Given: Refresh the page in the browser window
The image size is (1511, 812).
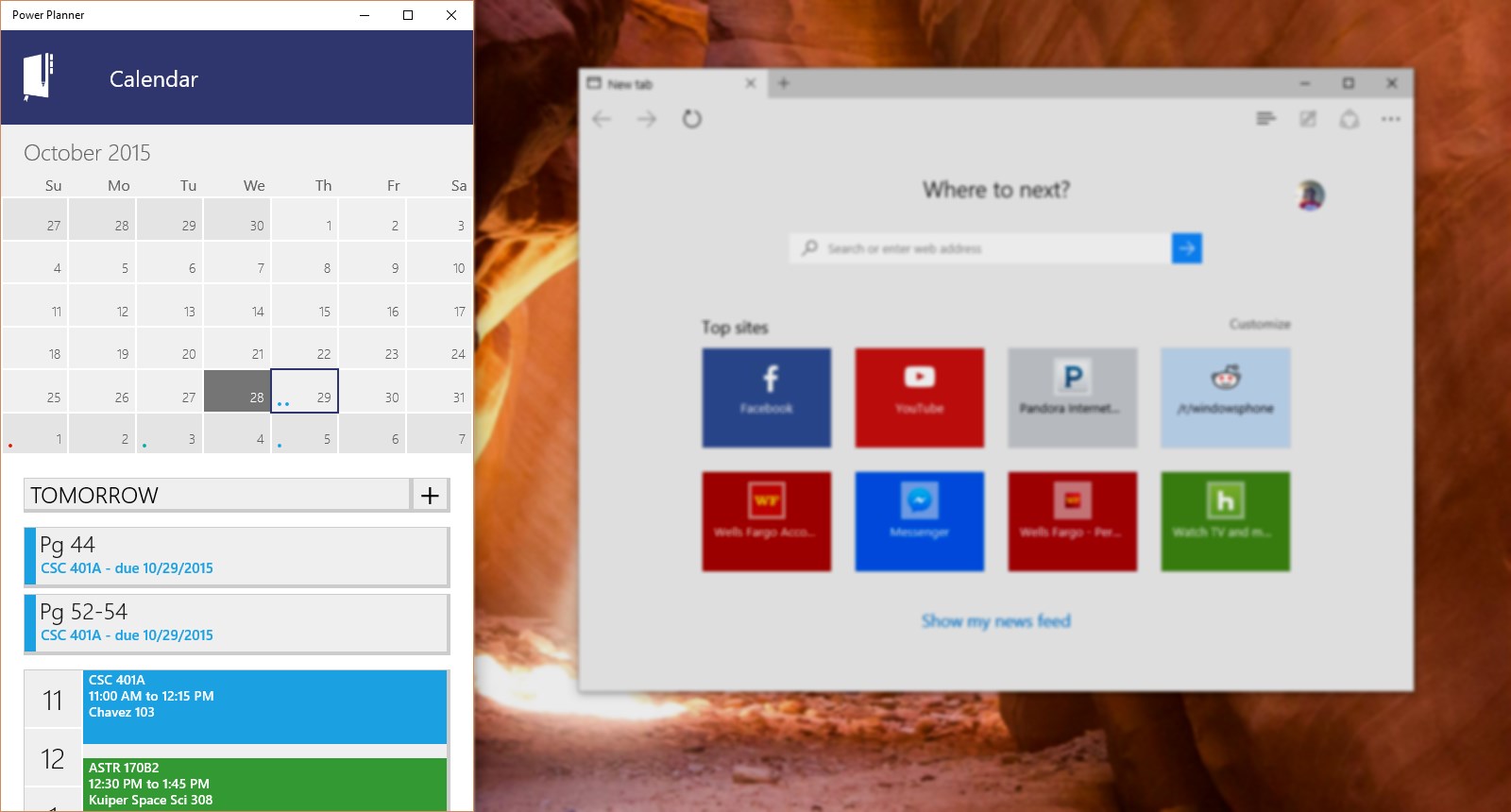Looking at the screenshot, I should pyautogui.click(x=692, y=119).
